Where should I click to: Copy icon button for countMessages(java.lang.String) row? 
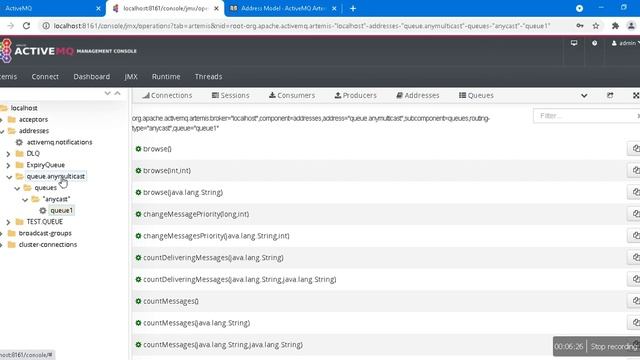(635, 322)
